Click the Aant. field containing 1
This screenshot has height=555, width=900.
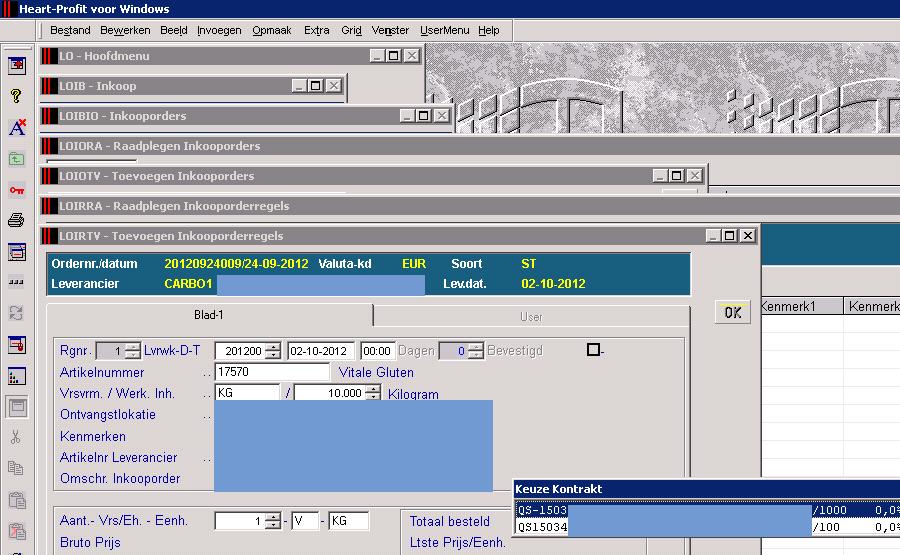[241, 521]
